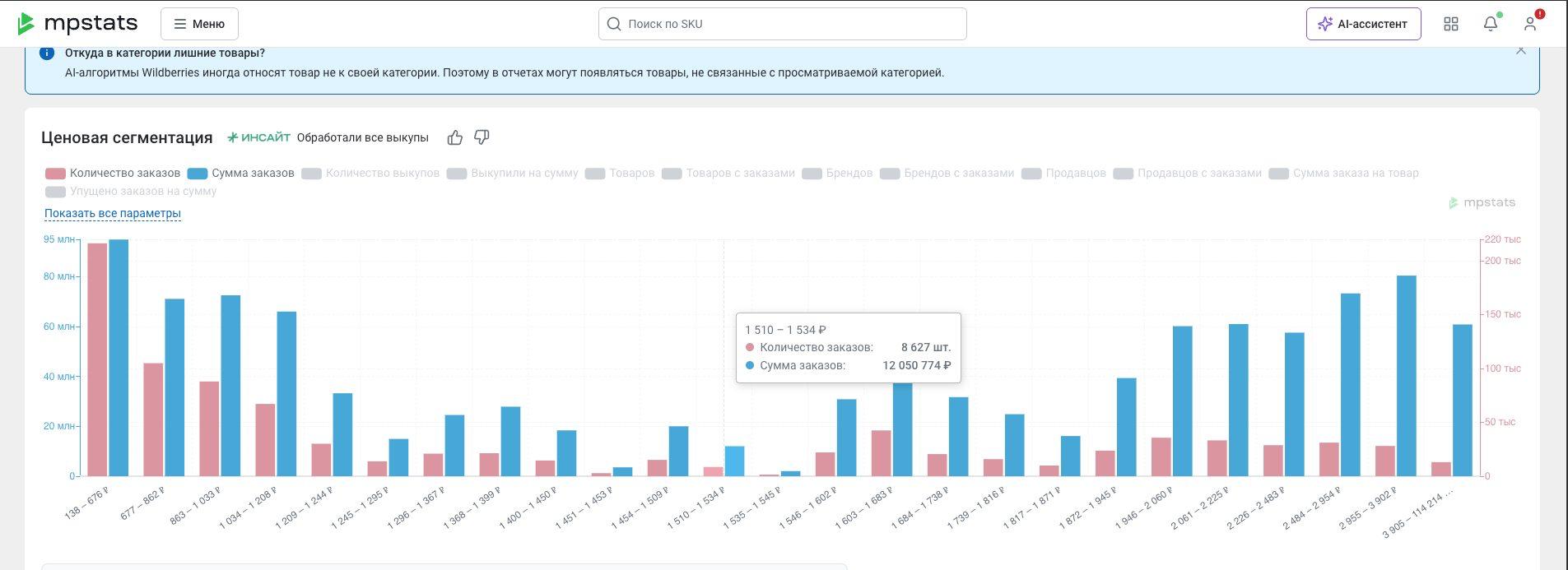Enable the Товаров с заказами series
1568x570 pixels.
point(728,174)
